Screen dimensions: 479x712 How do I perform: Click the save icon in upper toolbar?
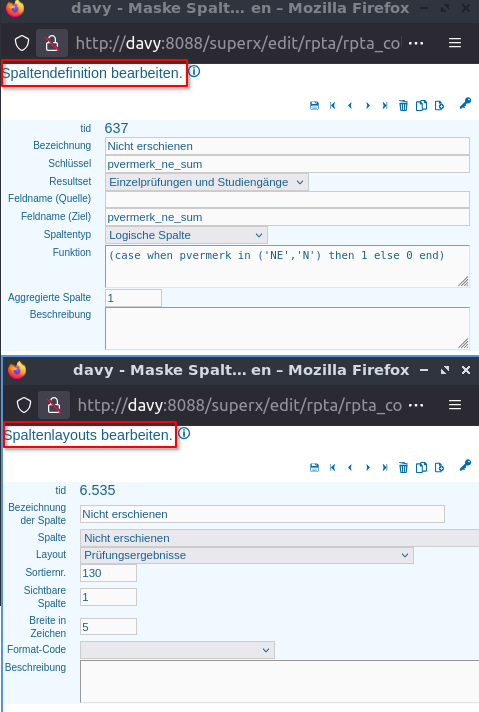pos(314,106)
